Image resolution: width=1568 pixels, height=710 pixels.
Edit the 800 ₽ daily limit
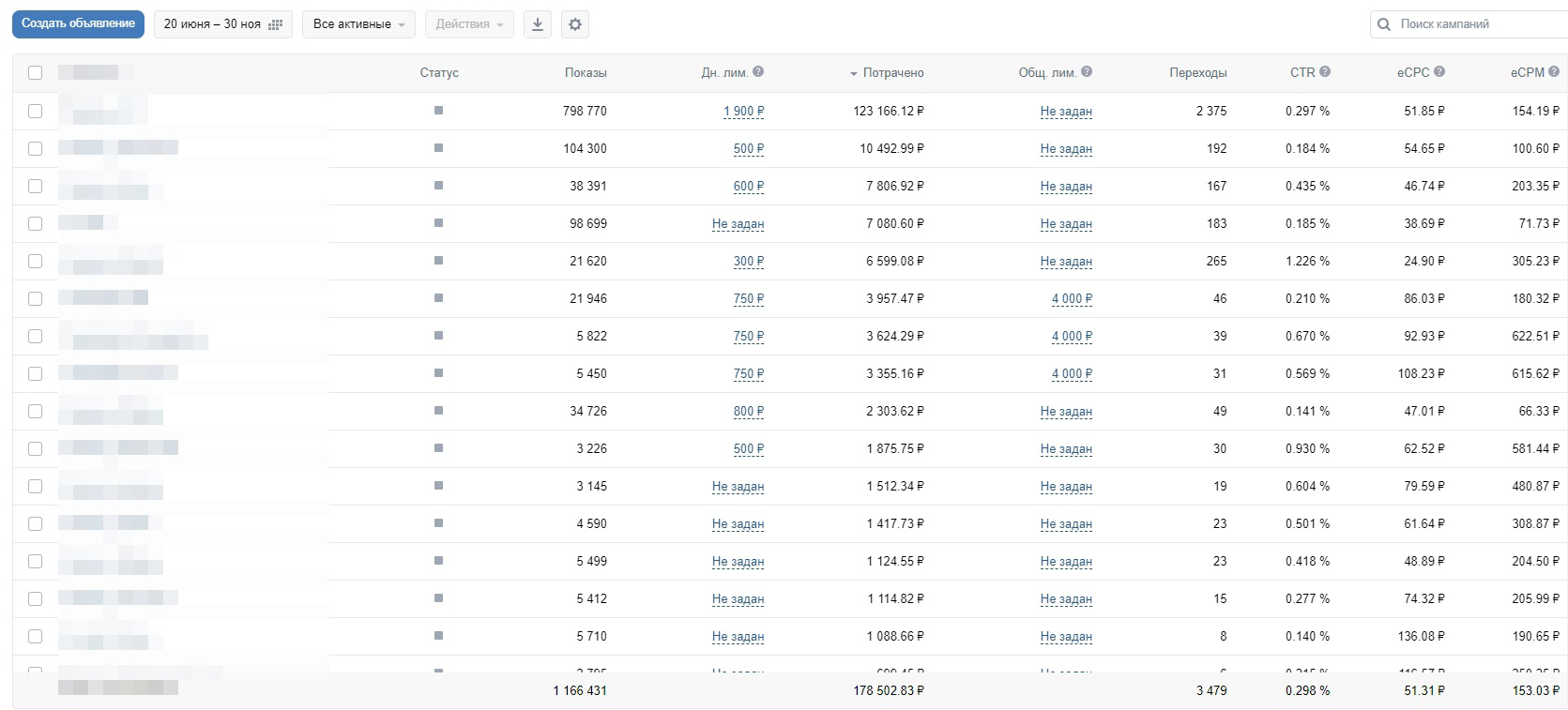pos(749,412)
